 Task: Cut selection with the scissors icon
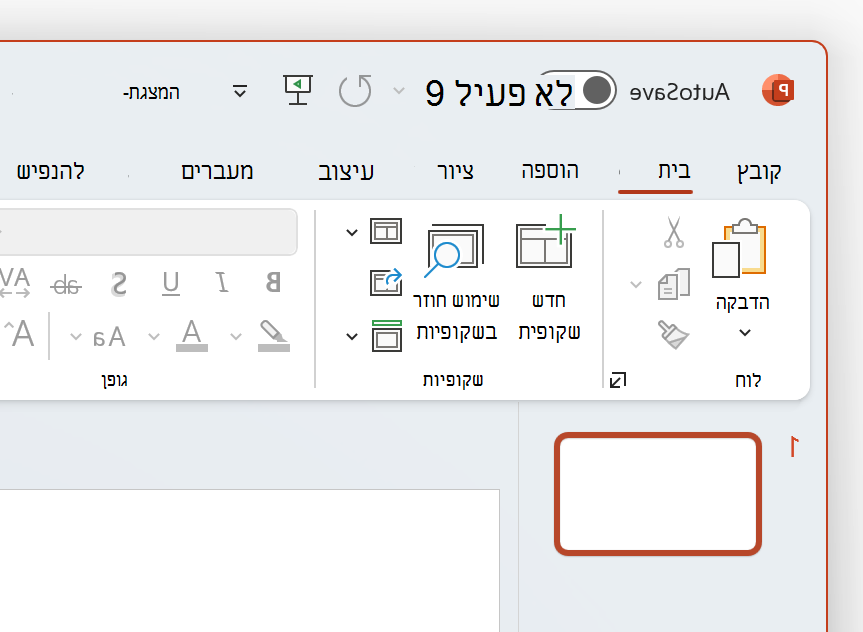coord(674,232)
